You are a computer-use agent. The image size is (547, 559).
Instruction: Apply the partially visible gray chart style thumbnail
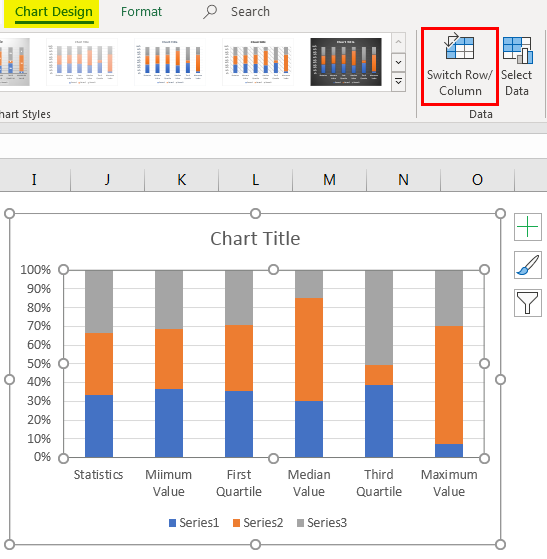pyautogui.click(x=15, y=62)
